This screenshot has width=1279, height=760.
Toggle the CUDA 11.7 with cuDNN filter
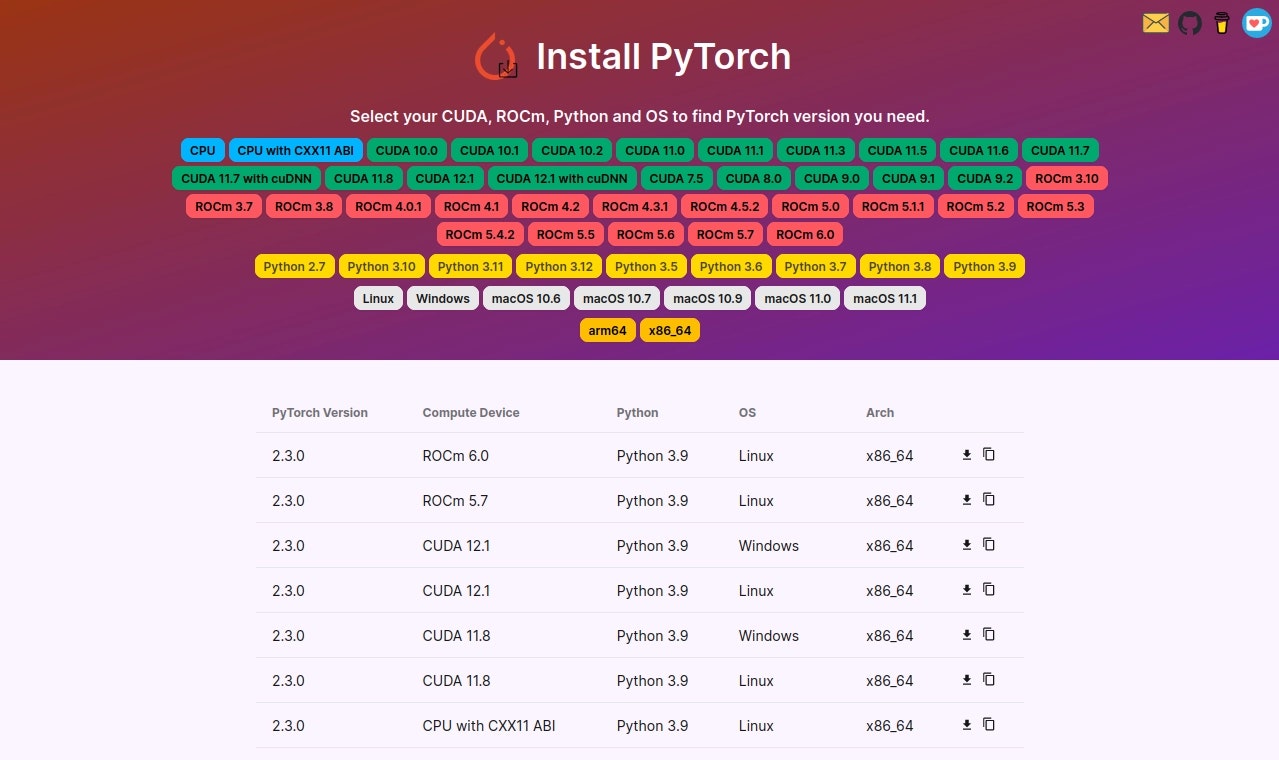tap(246, 179)
